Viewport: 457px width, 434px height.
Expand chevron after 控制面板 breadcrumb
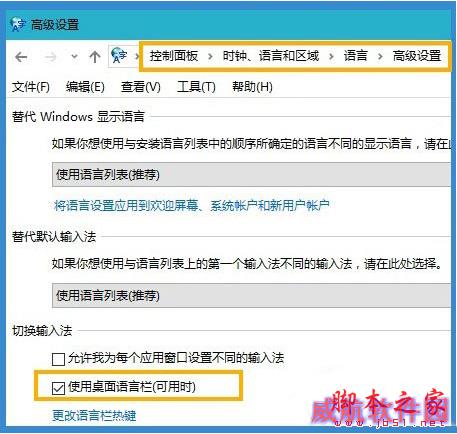point(210,56)
